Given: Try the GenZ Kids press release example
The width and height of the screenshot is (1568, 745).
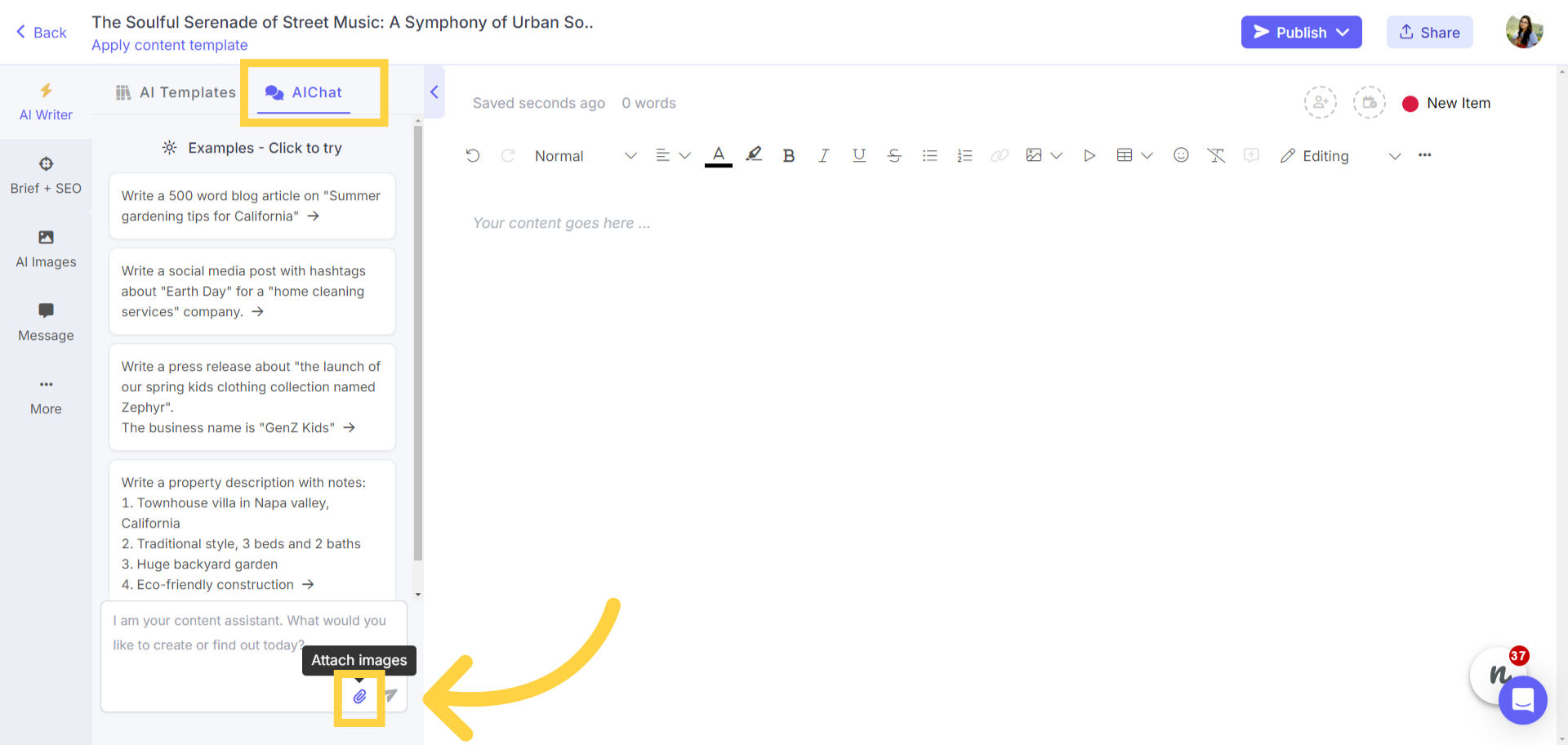Looking at the screenshot, I should [x=252, y=397].
